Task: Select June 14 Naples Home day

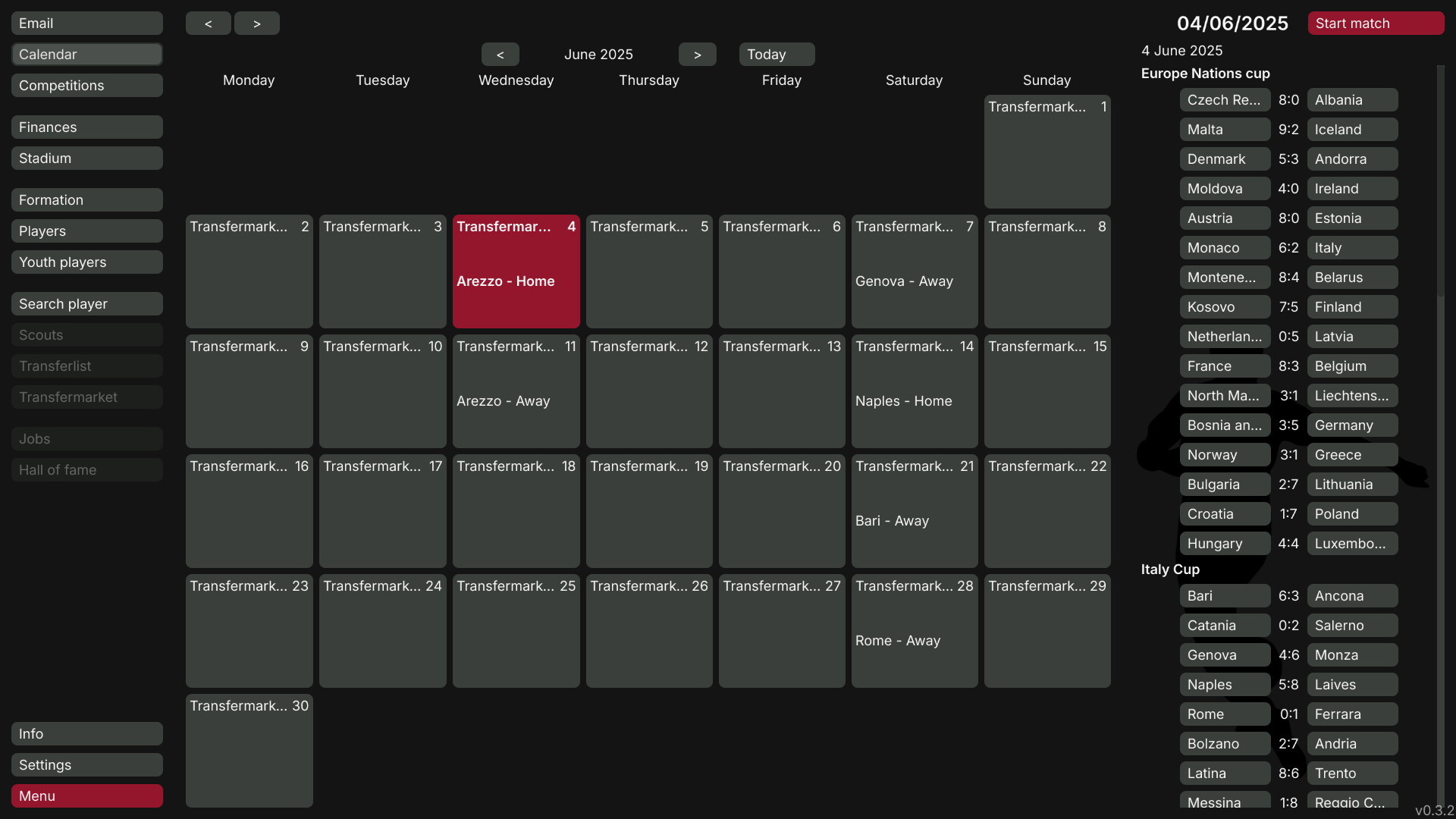Action: tap(914, 391)
